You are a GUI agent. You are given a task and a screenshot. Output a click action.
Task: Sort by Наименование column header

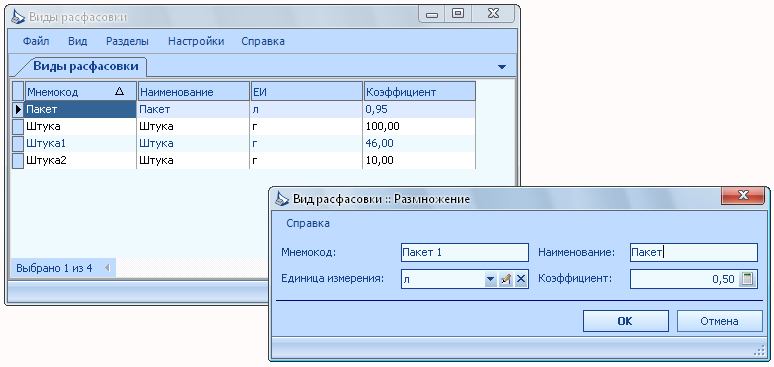(x=194, y=92)
